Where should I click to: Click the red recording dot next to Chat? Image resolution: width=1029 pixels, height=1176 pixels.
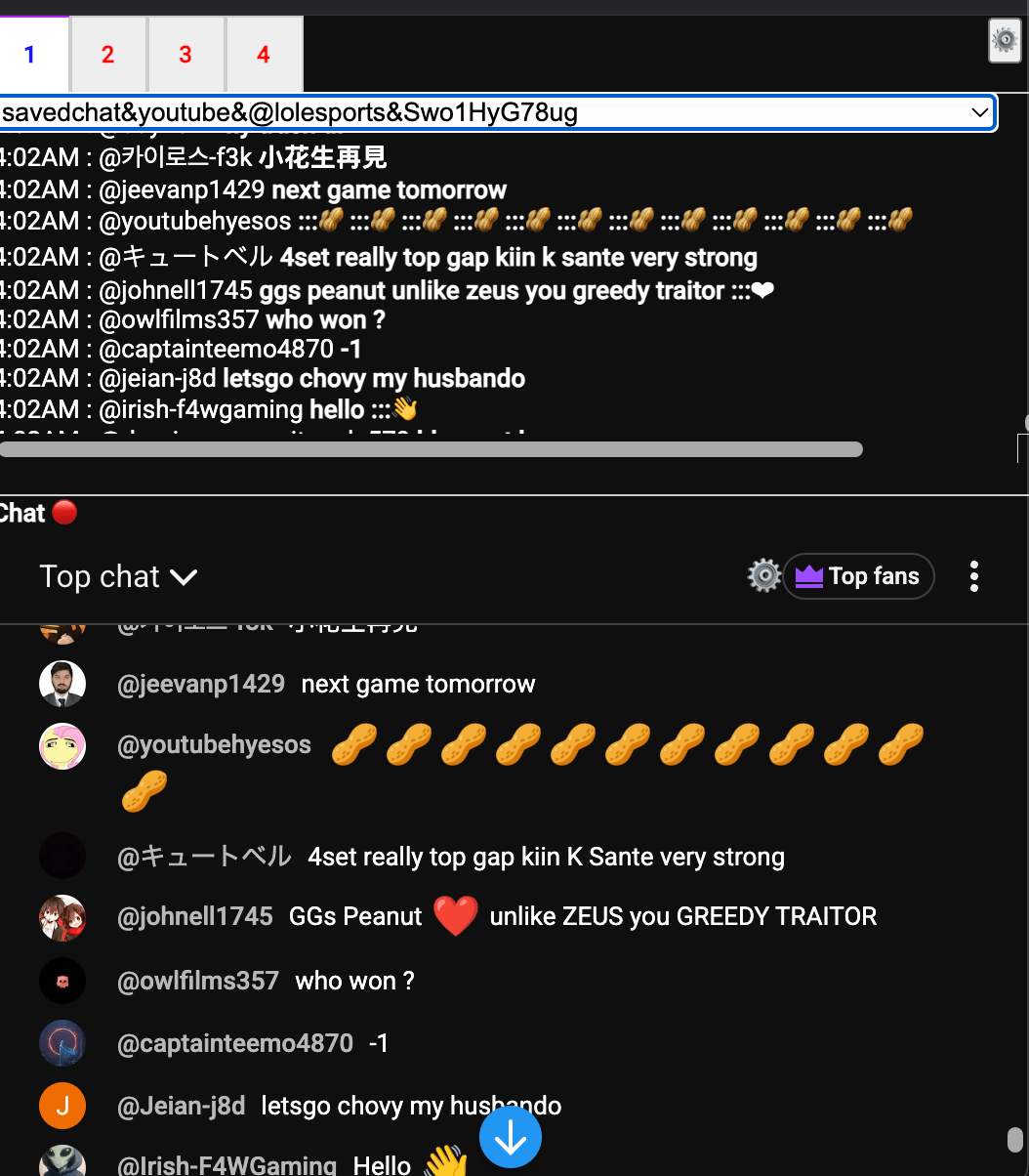click(64, 512)
